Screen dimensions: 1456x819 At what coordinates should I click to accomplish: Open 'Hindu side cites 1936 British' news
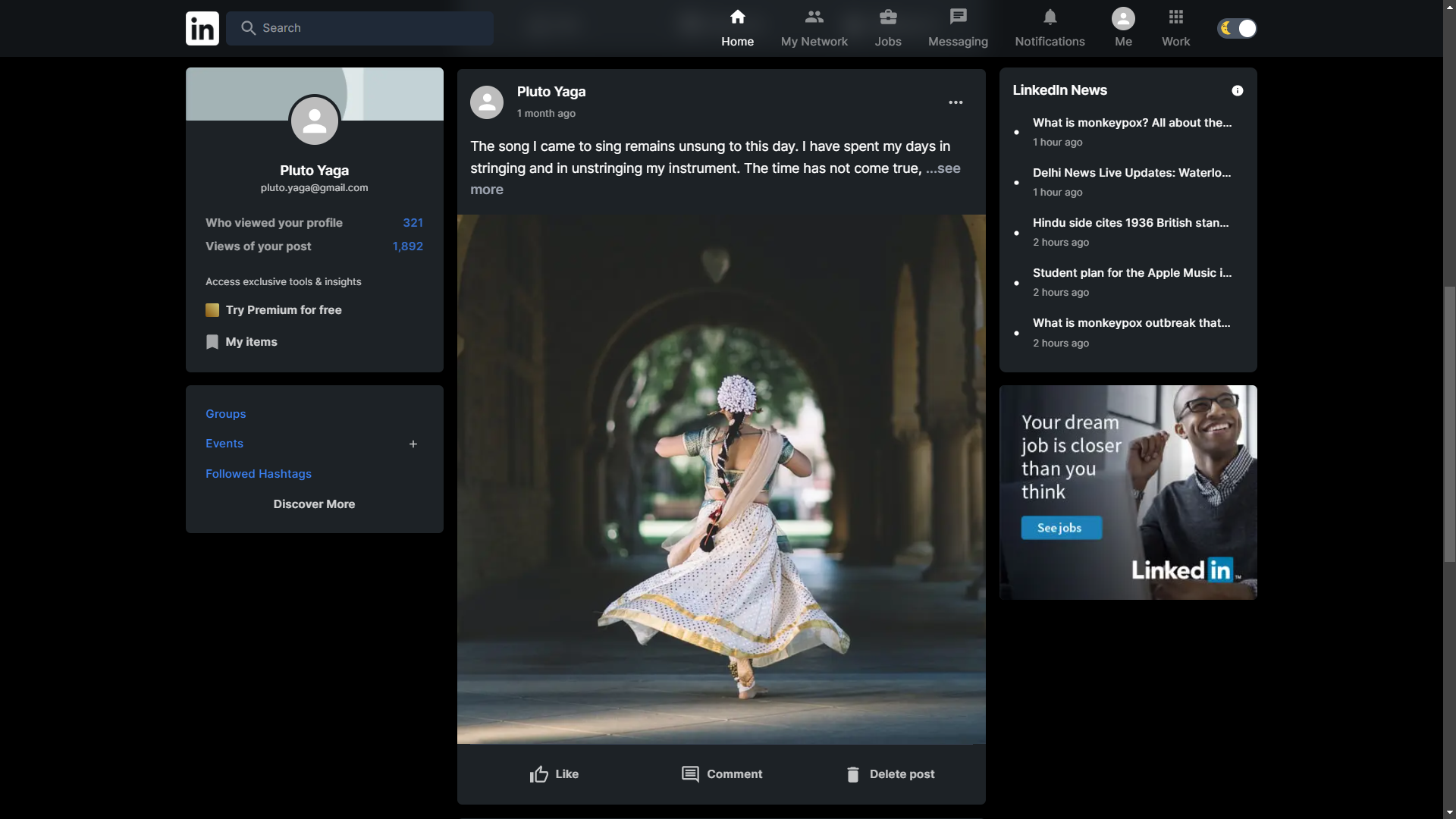[x=1131, y=223]
